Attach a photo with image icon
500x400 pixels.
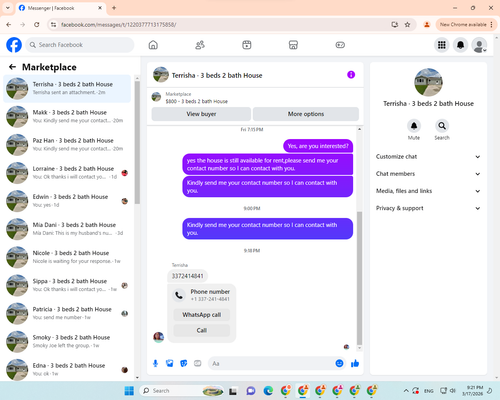[170, 363]
